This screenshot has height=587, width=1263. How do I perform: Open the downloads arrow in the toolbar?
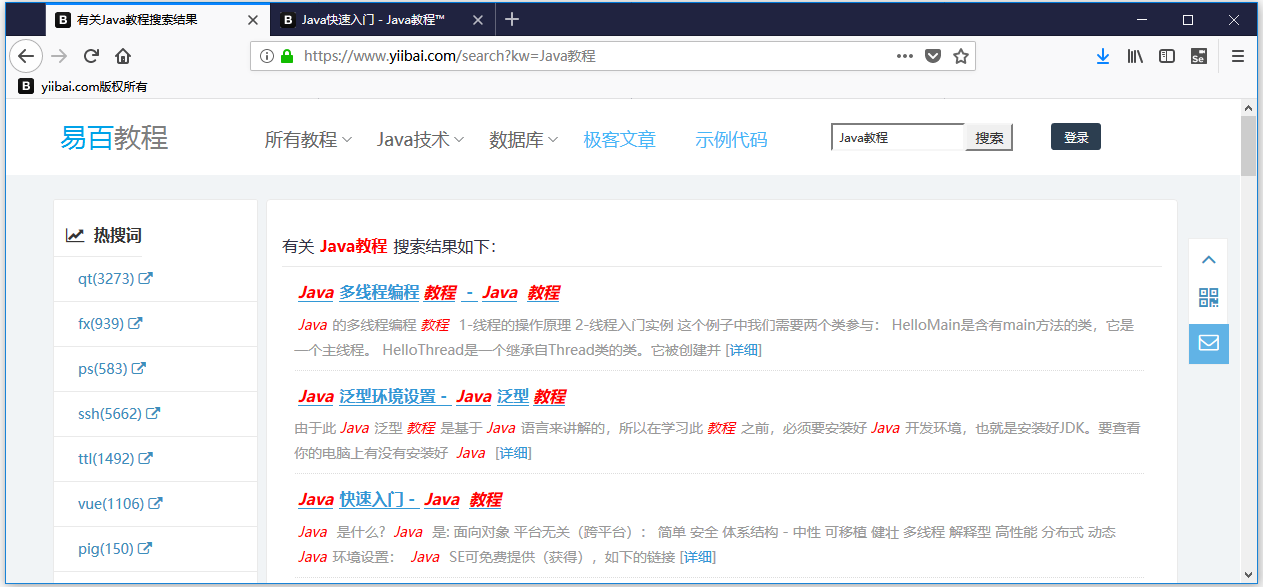tap(1103, 56)
